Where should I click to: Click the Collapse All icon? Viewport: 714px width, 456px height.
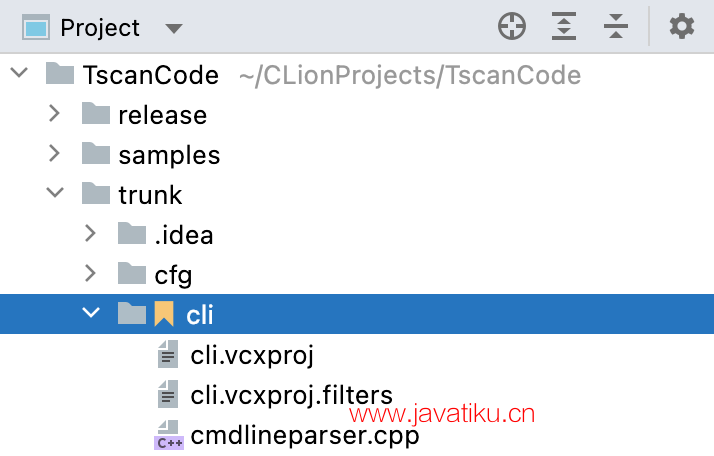[616, 27]
